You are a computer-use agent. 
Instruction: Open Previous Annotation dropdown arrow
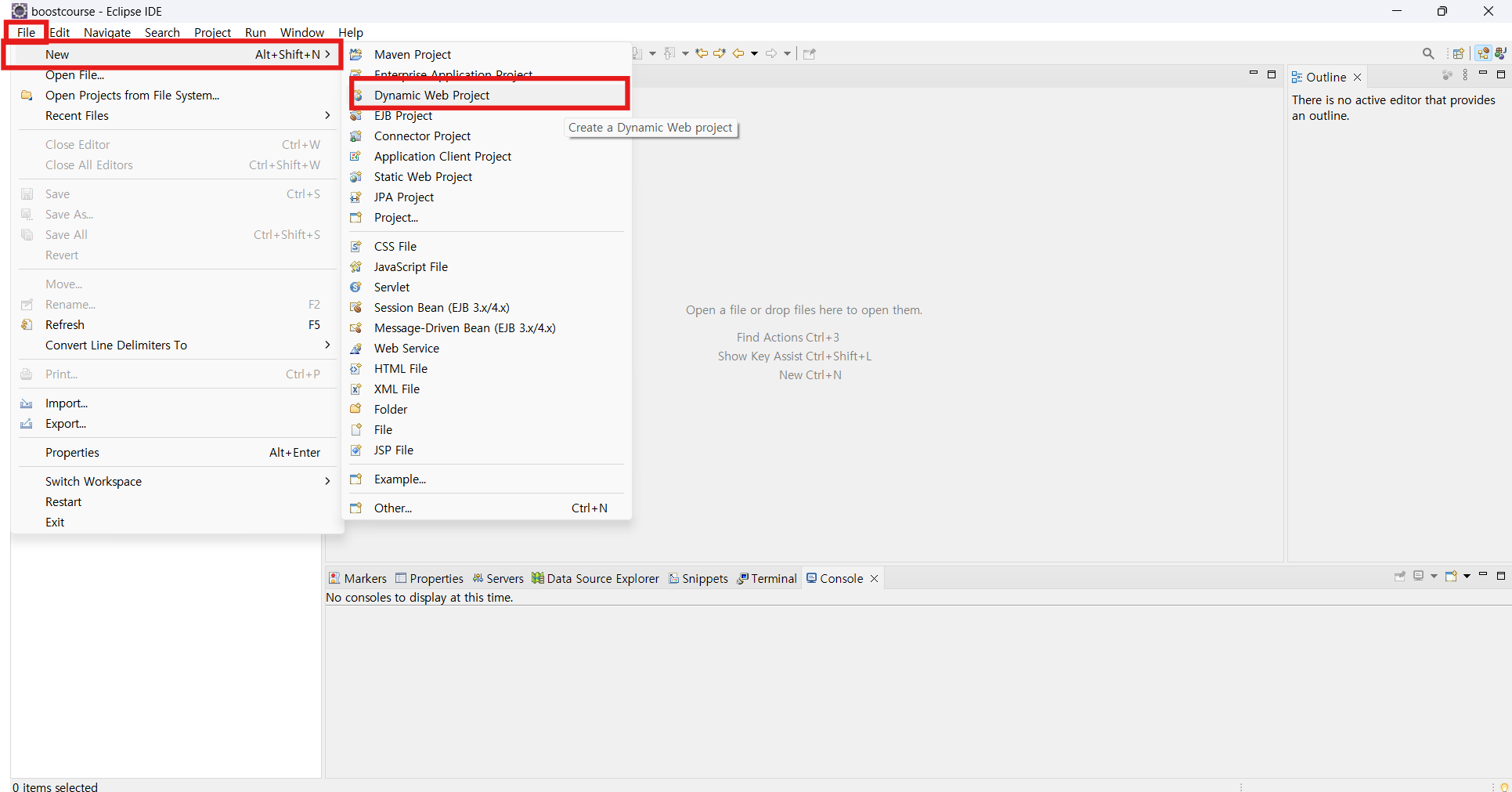coord(685,53)
